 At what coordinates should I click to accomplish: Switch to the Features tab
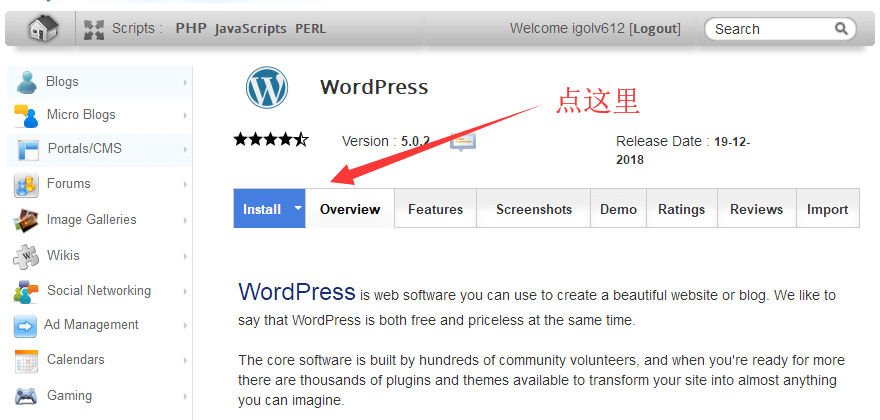[x=436, y=209]
